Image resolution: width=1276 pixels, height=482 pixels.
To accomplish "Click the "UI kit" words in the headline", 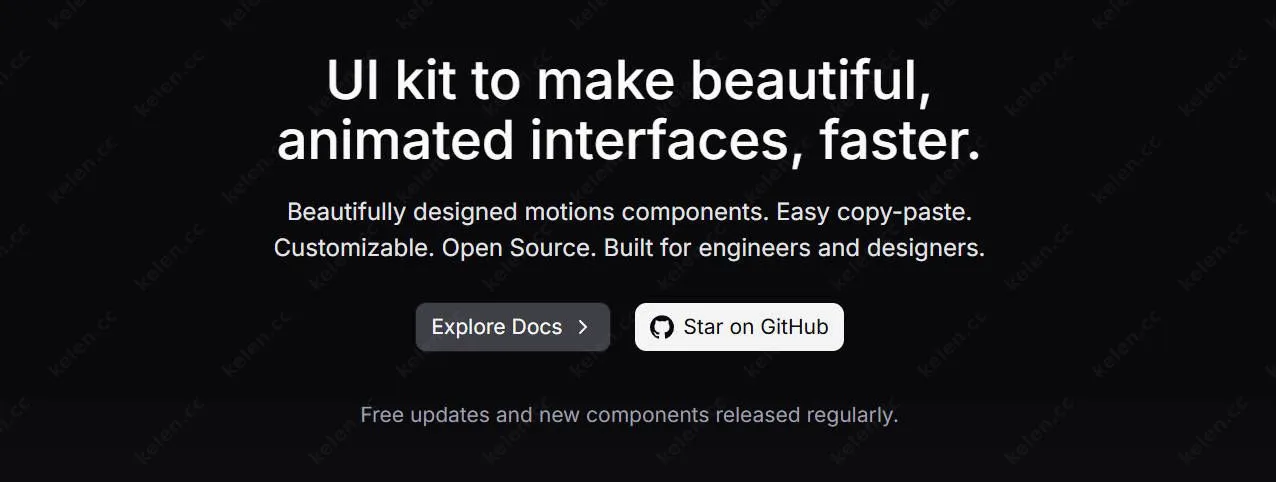I will click(x=389, y=82).
